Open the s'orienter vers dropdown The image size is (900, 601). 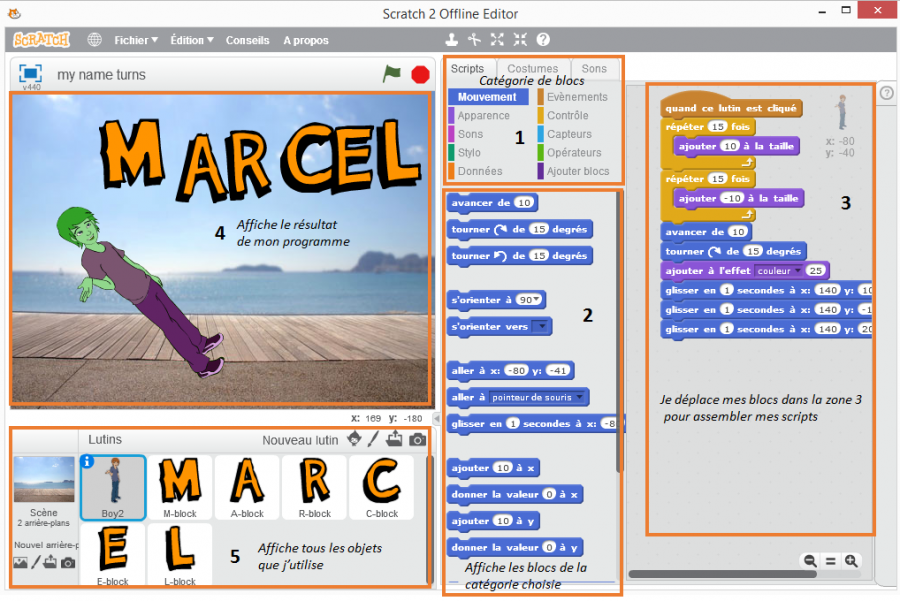click(541, 327)
